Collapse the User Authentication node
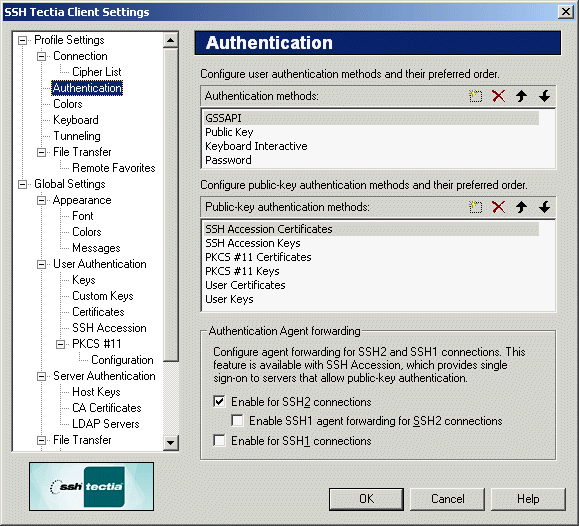 coord(41,264)
